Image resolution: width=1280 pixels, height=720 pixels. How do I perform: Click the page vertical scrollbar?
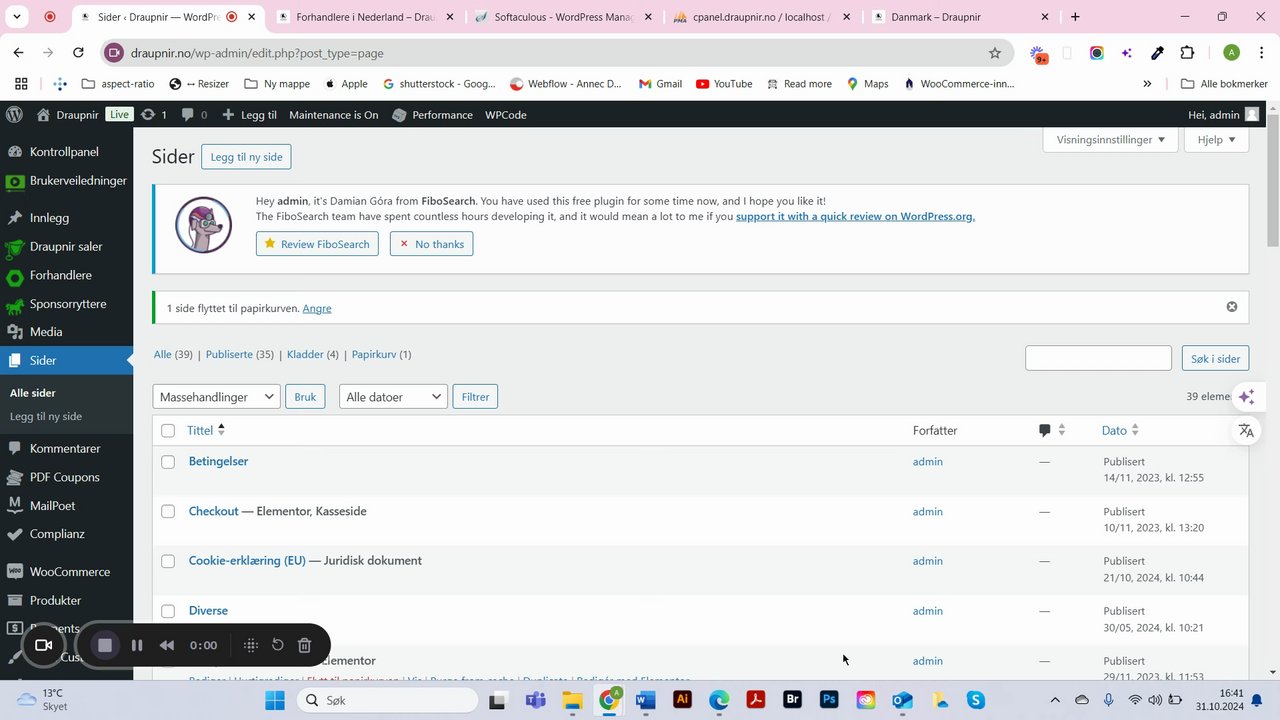click(1272, 180)
